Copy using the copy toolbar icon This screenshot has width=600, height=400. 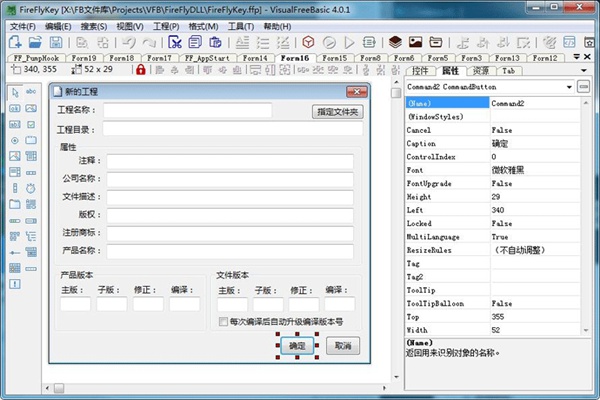pyautogui.click(x=195, y=42)
